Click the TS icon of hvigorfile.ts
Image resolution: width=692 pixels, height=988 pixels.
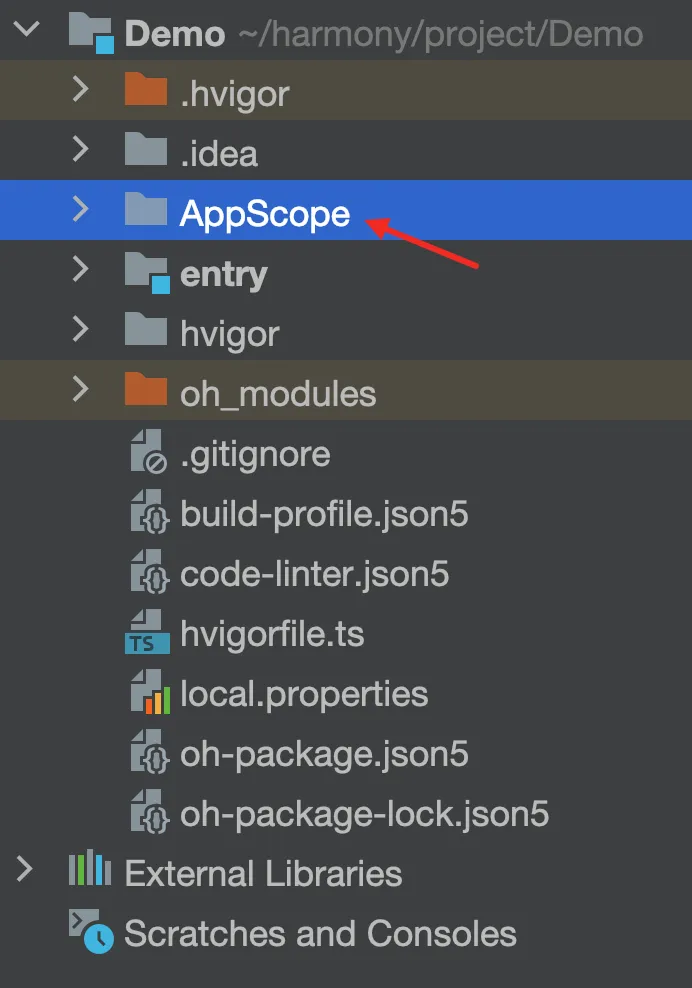(147, 632)
